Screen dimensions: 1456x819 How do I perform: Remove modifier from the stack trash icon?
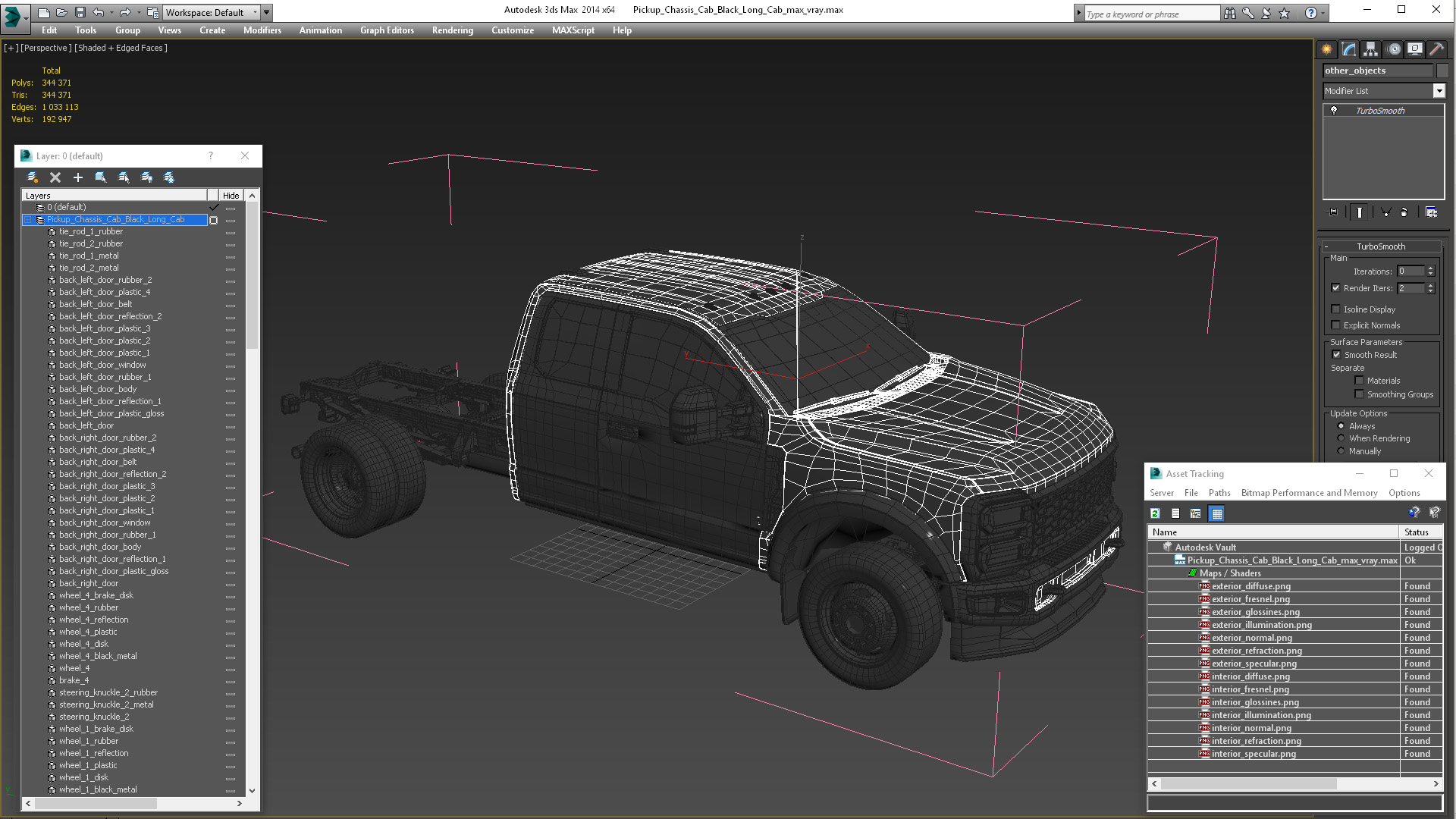(1404, 212)
